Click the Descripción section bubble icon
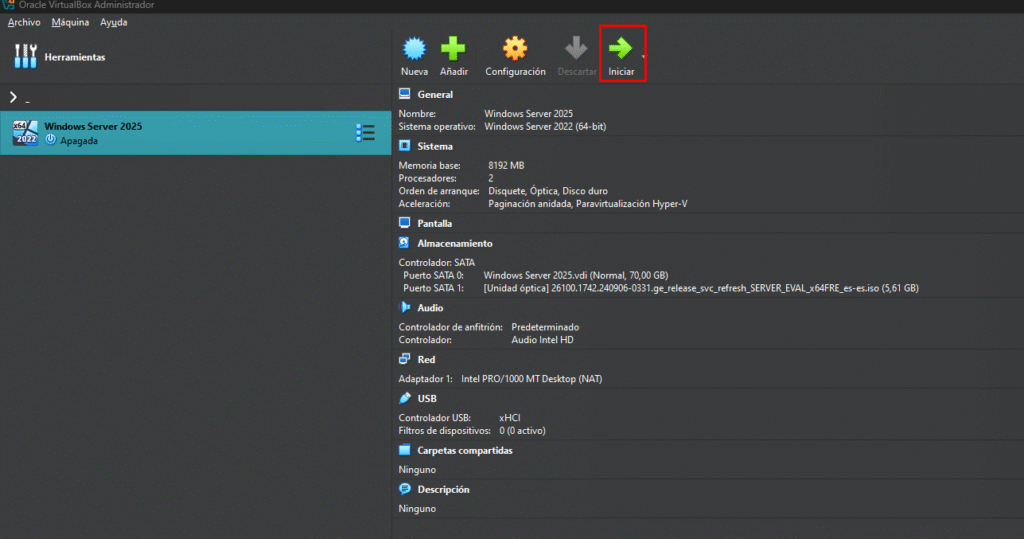This screenshot has width=1024, height=539. 404,489
